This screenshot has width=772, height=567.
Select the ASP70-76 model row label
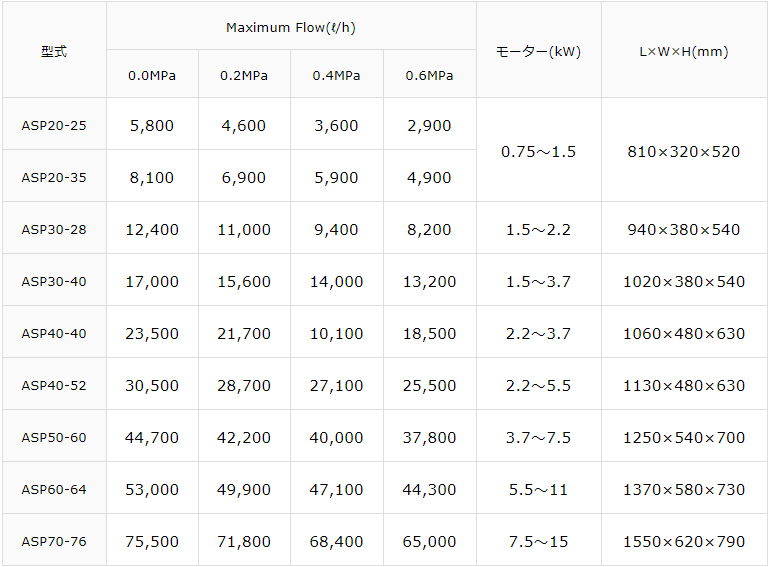(x=54, y=542)
